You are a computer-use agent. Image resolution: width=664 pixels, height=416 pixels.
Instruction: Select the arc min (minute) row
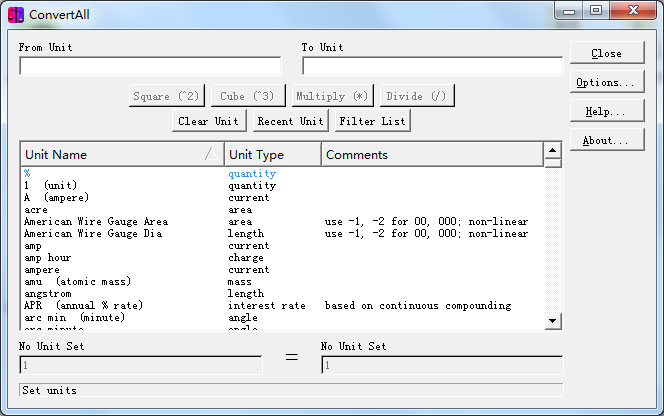[282, 318]
